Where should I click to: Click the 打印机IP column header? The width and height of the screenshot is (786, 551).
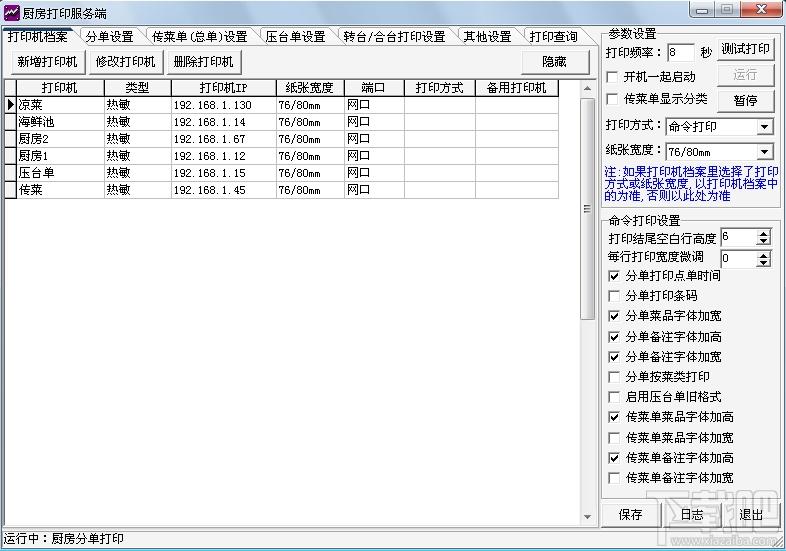[224, 88]
